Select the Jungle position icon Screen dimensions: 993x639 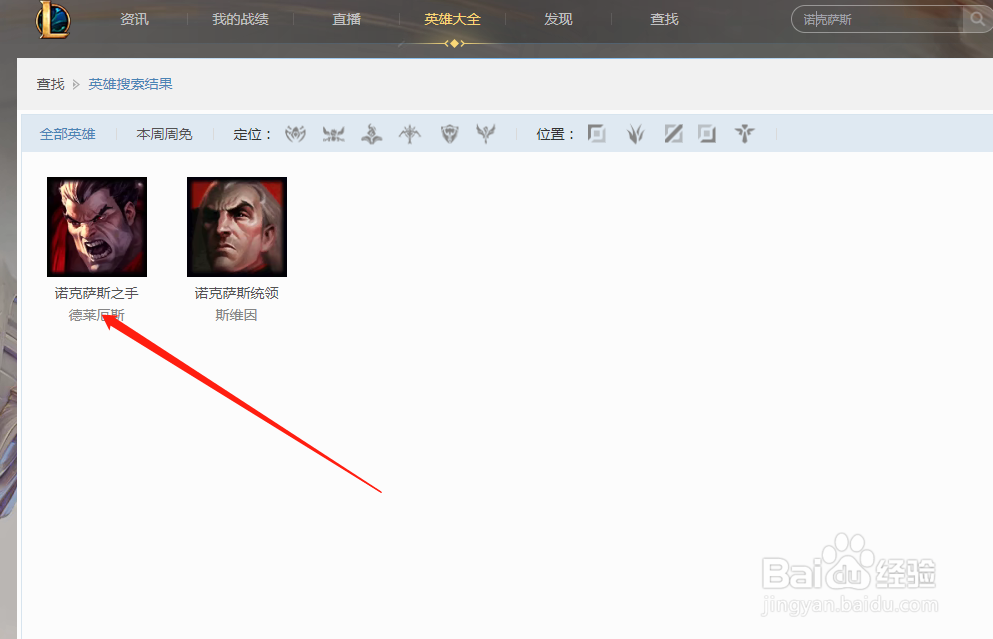(x=635, y=134)
